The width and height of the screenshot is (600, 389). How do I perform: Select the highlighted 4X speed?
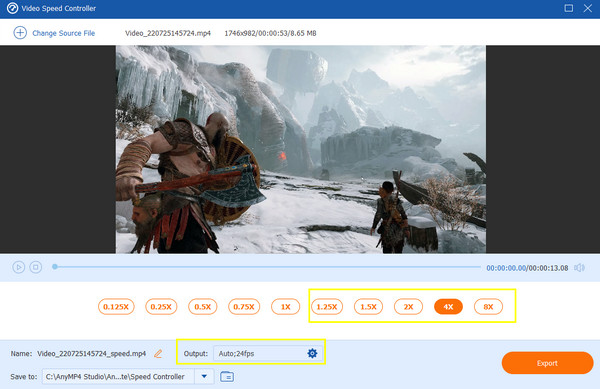tap(448, 307)
